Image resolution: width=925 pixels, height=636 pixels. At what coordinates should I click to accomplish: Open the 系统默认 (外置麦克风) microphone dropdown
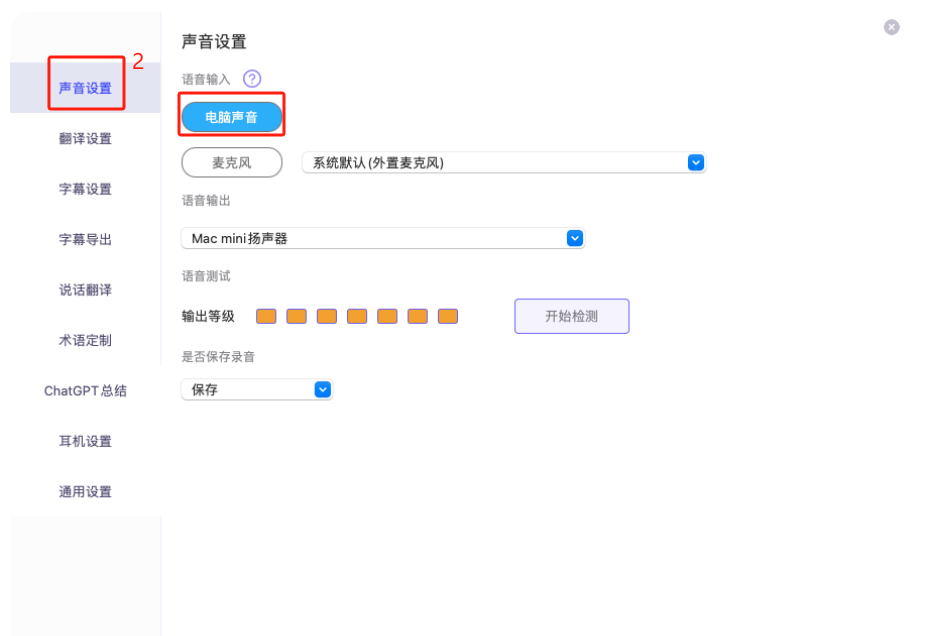click(x=503, y=162)
